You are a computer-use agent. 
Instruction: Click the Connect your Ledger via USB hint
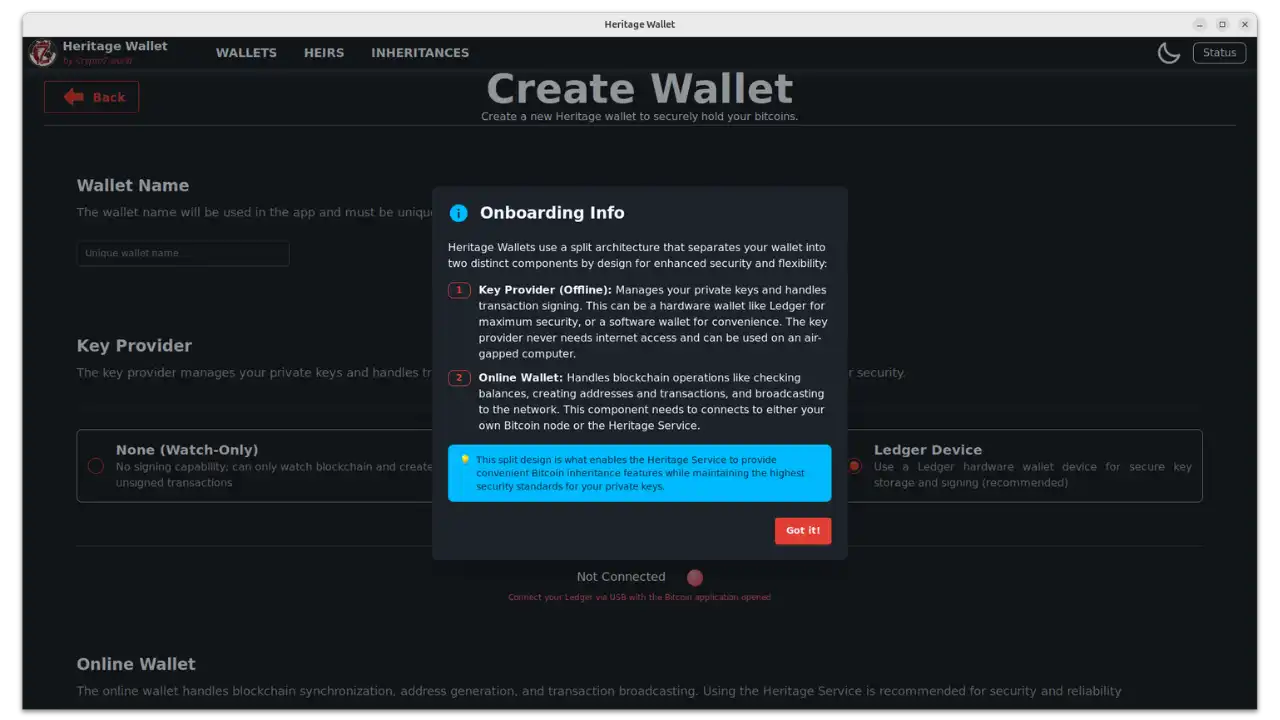pyautogui.click(x=639, y=598)
